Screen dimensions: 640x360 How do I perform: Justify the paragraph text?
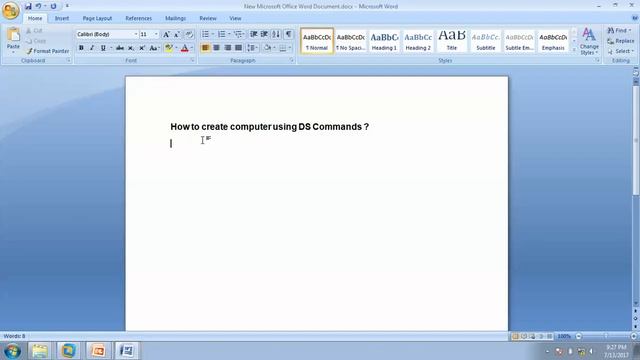point(238,48)
